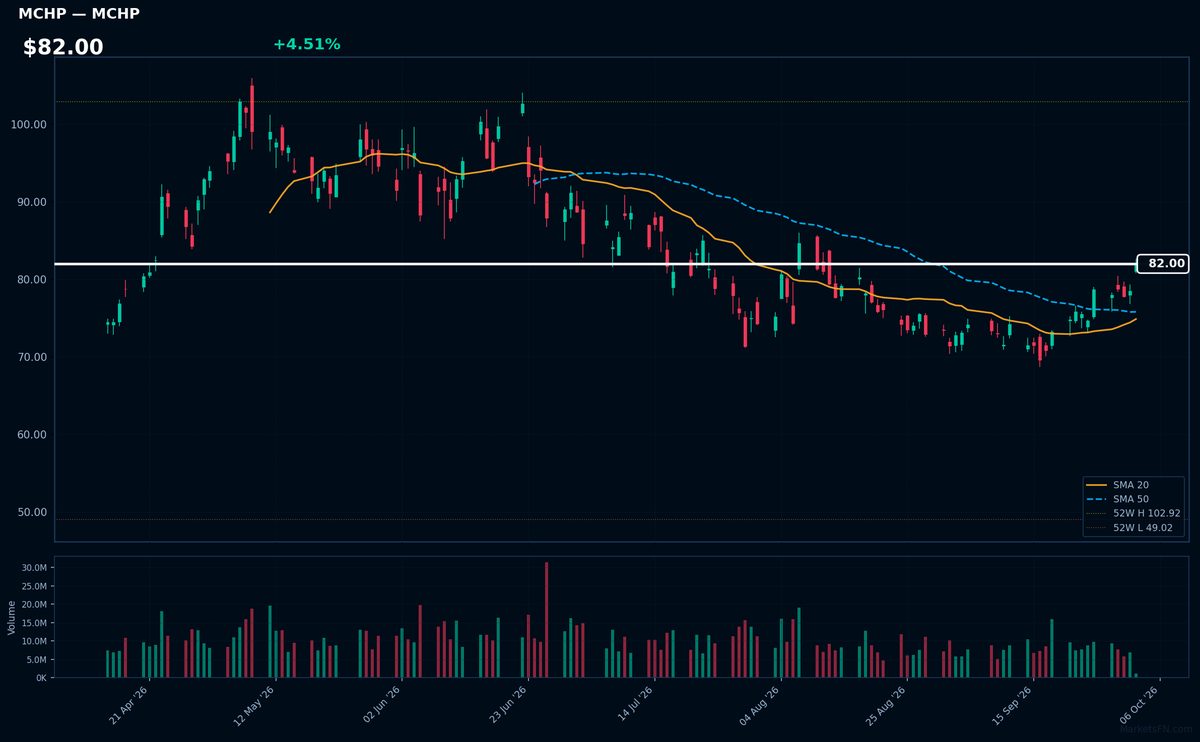Screen dimensions: 1200x742
Task: Click the 25 Aug '26 date label
Action: tap(886, 705)
